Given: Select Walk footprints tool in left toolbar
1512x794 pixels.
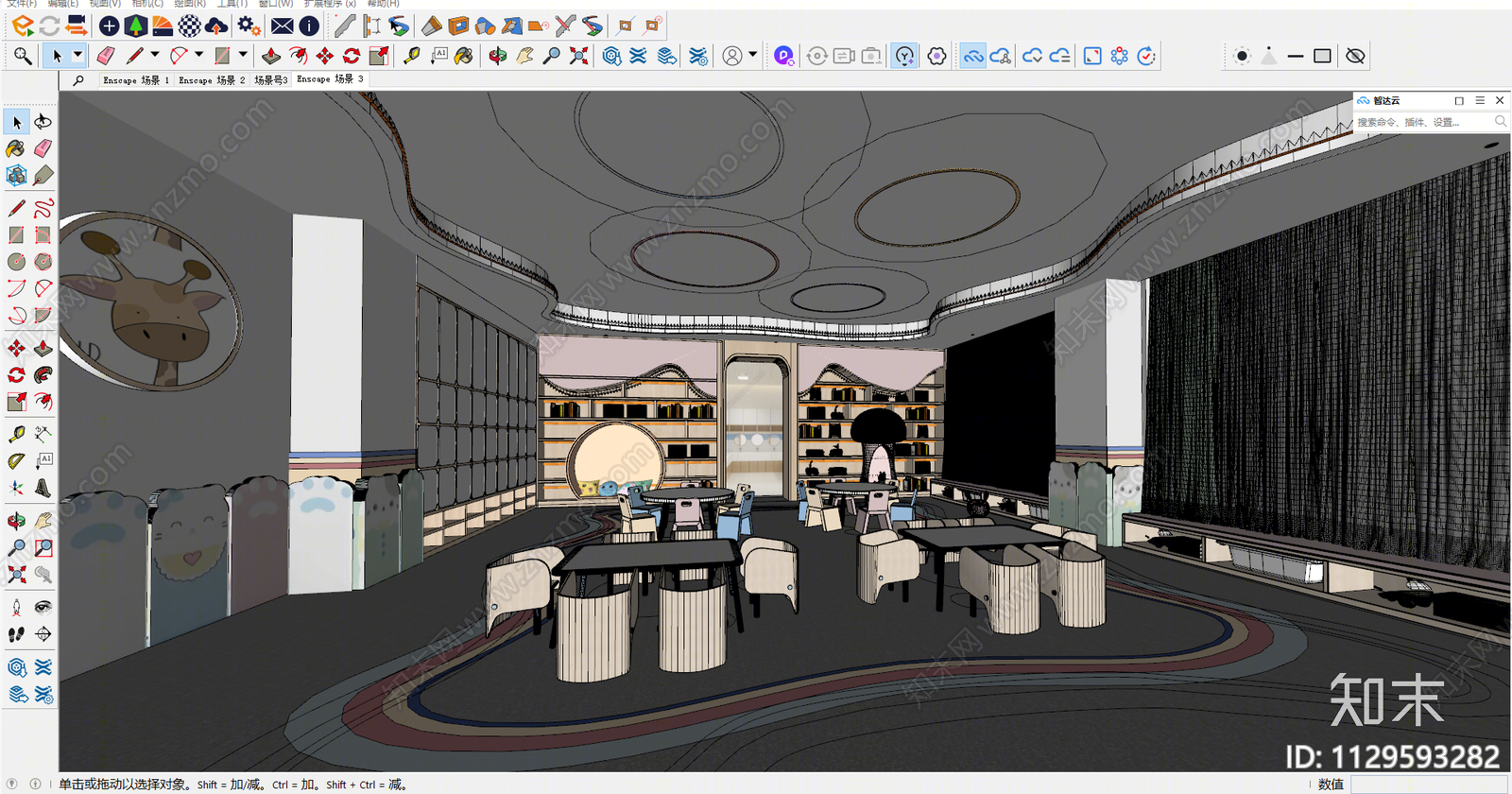Looking at the screenshot, I should pos(17,634).
